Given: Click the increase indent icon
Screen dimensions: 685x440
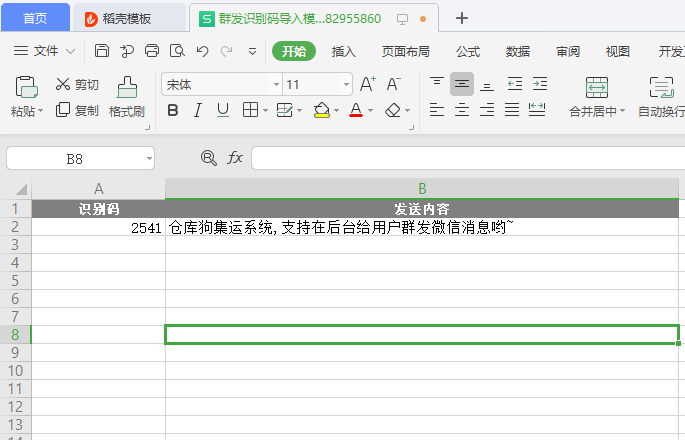Looking at the screenshot, I should click(540, 83).
